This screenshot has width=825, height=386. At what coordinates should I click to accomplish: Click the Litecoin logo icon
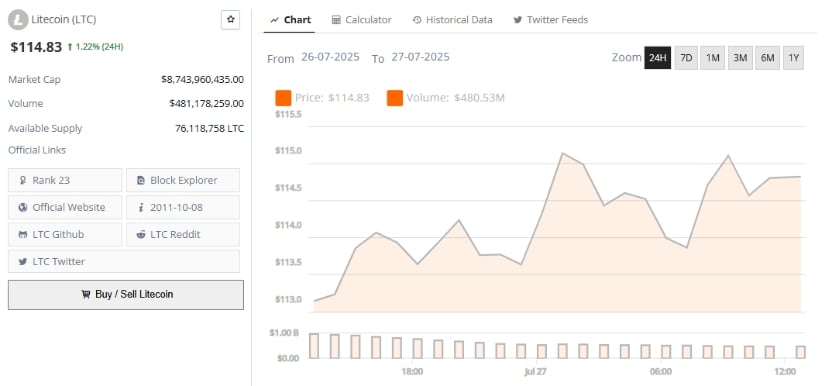coord(18,20)
